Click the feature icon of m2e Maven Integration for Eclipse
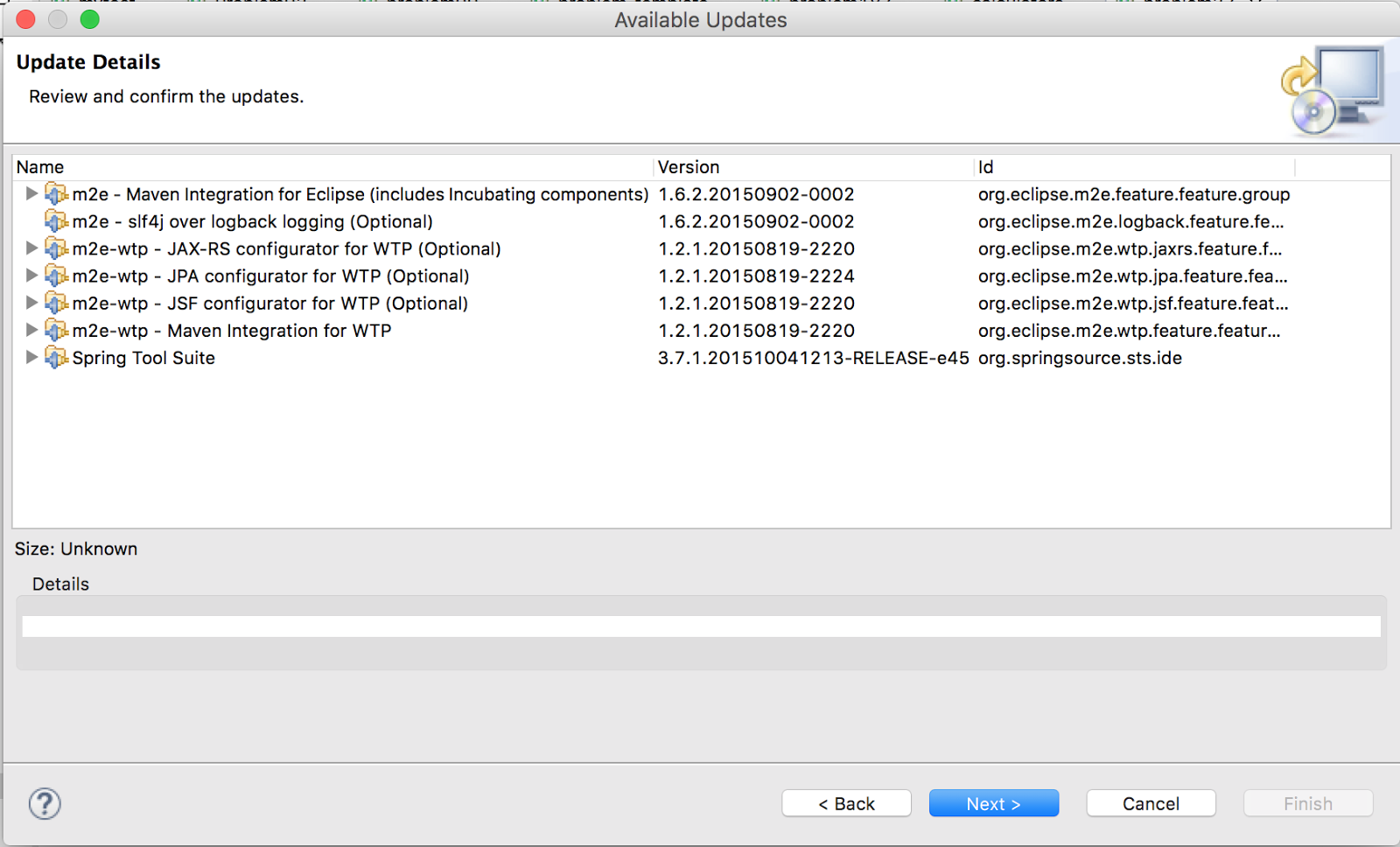Image resolution: width=1400 pixels, height=847 pixels. point(57,194)
